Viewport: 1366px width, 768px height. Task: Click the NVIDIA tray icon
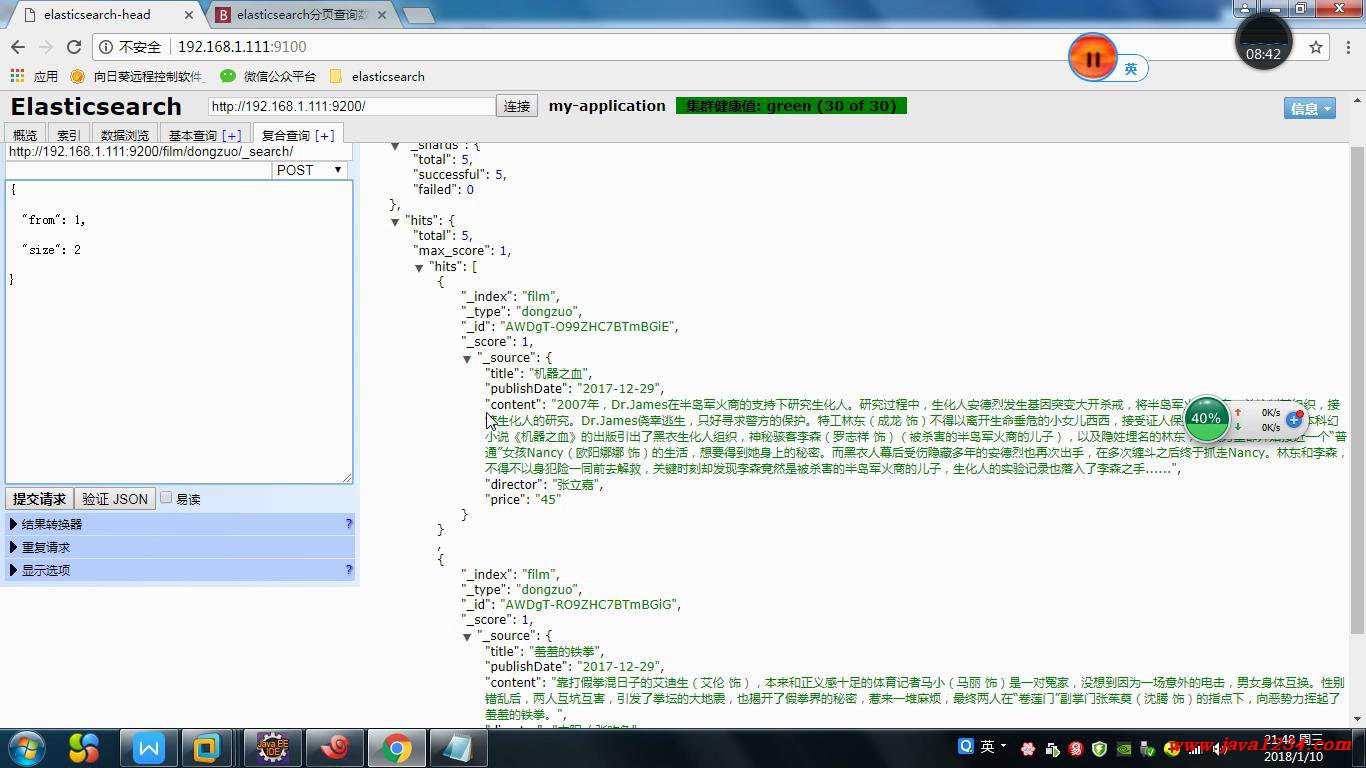(1125, 749)
